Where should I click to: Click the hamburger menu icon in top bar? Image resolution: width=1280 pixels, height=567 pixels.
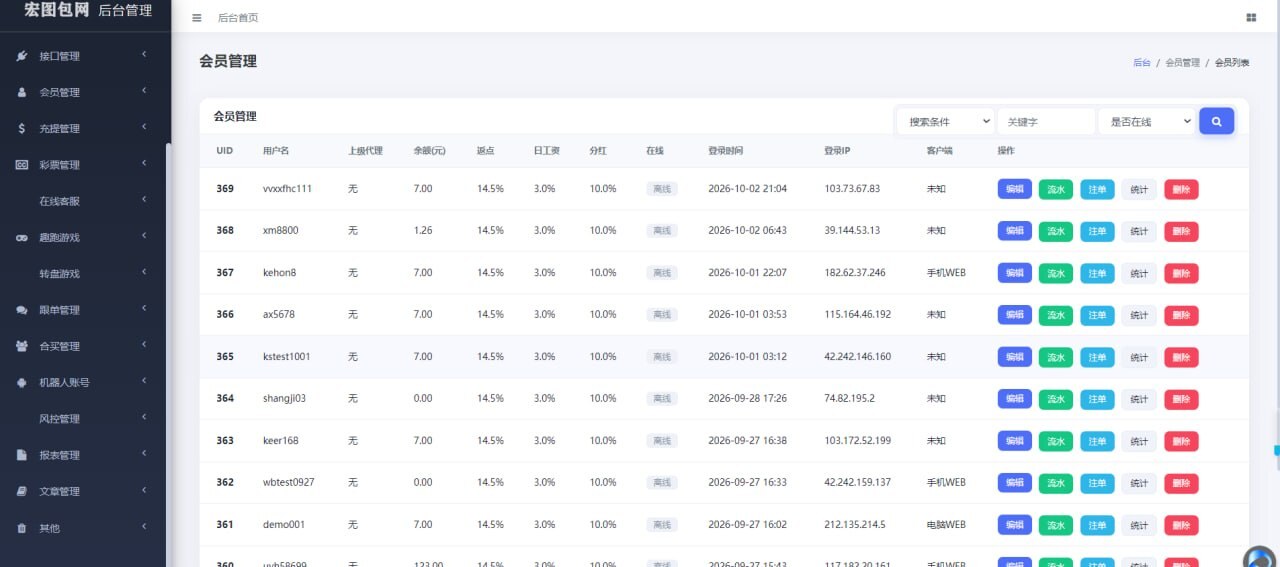pyautogui.click(x=196, y=18)
